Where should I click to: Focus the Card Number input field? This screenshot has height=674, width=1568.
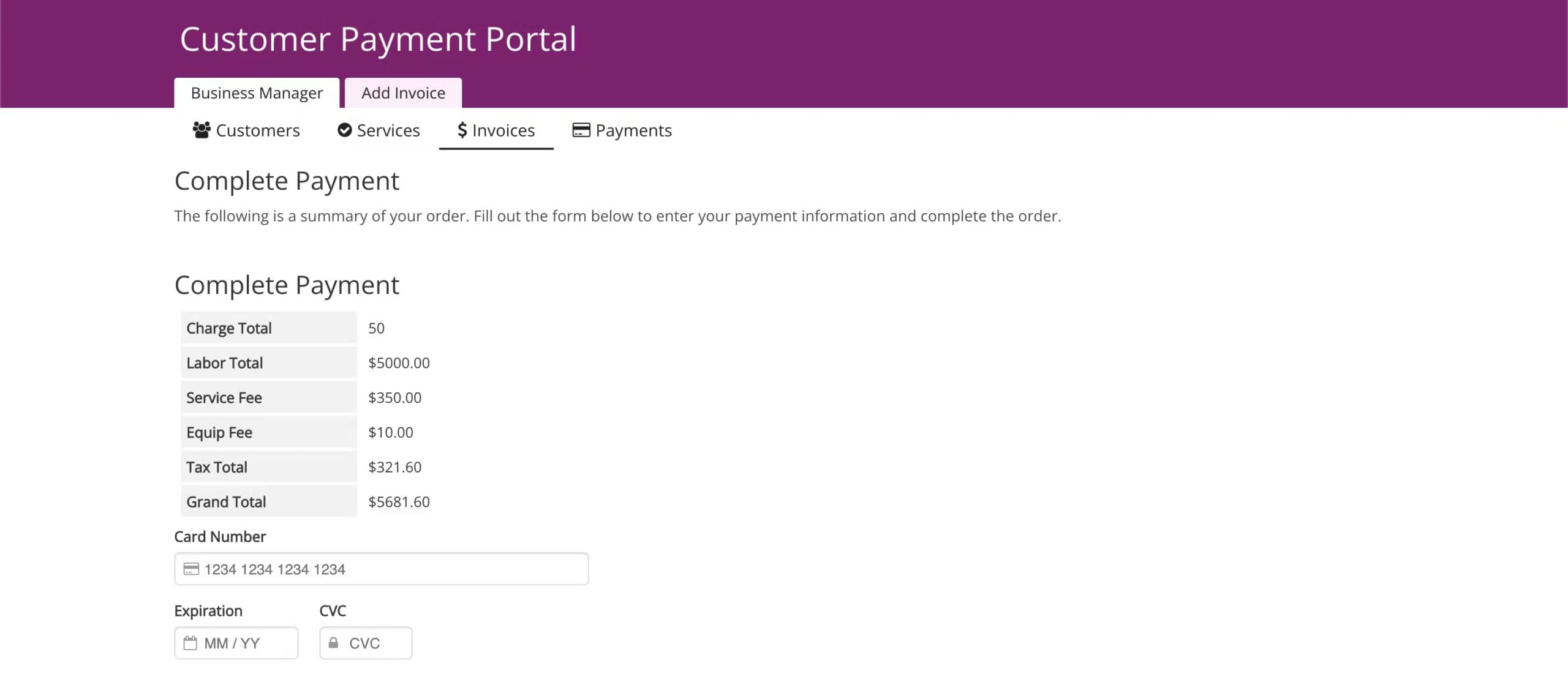392,569
